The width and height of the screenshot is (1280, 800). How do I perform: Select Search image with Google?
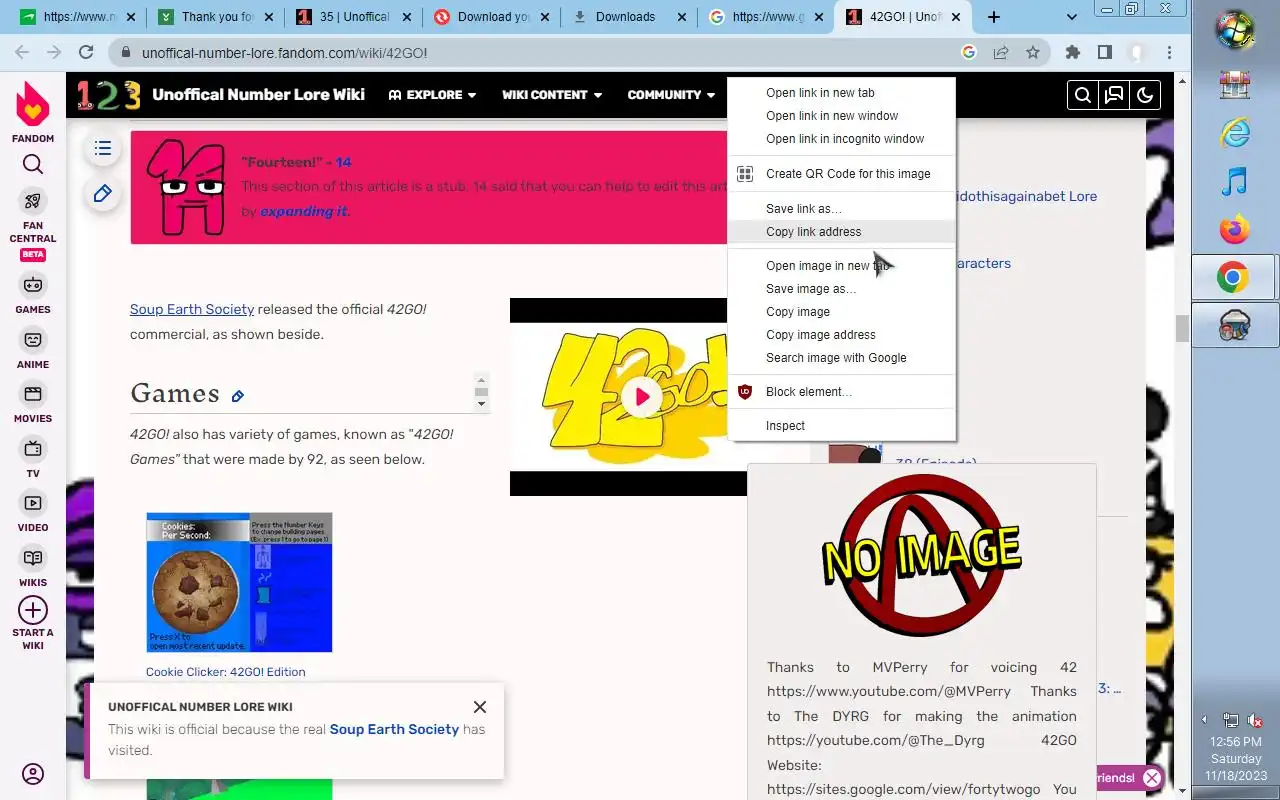tap(842, 358)
